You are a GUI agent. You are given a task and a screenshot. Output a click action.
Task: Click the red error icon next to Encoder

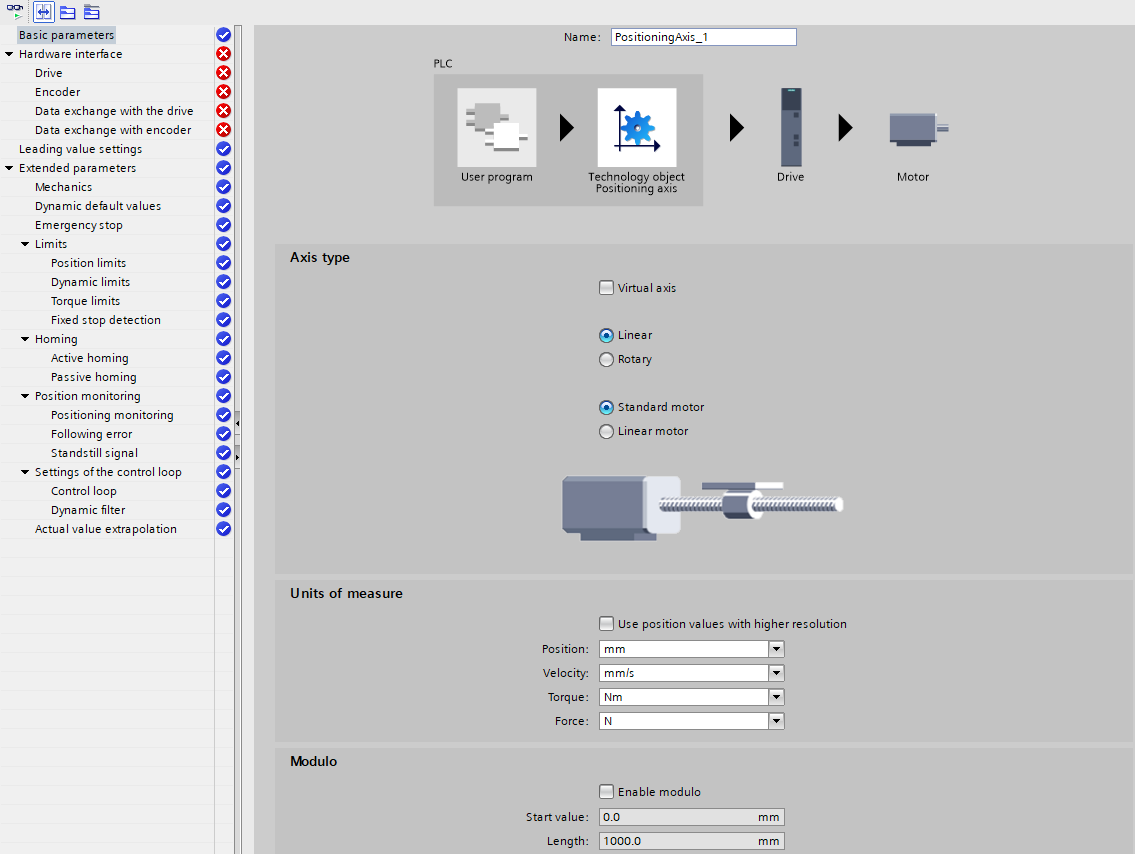click(222, 91)
